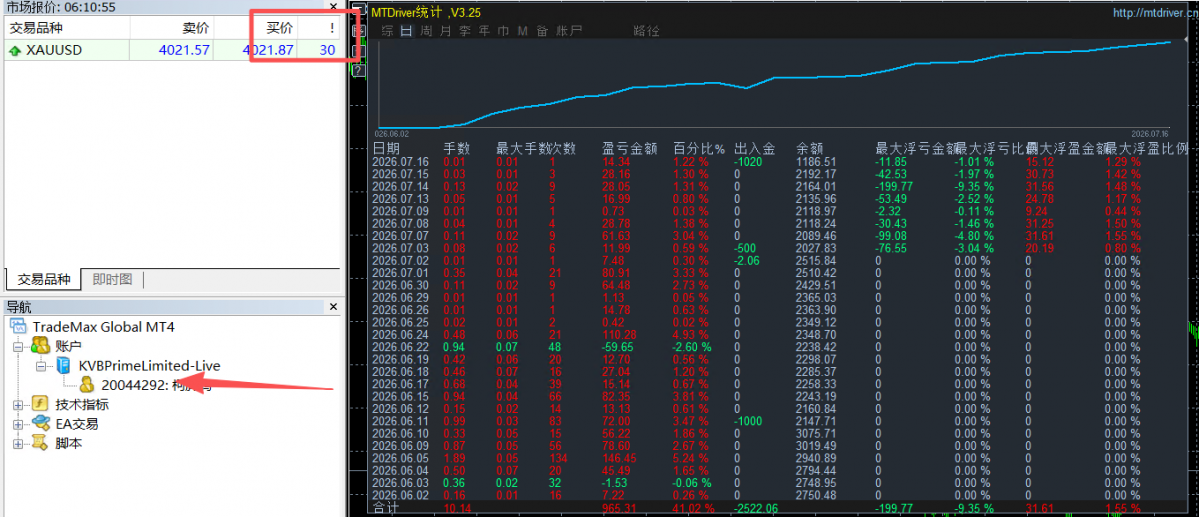The height and width of the screenshot is (517, 1199).
Task: Click the KVBPrimeLimited-Live server icon
Action: pos(65,366)
